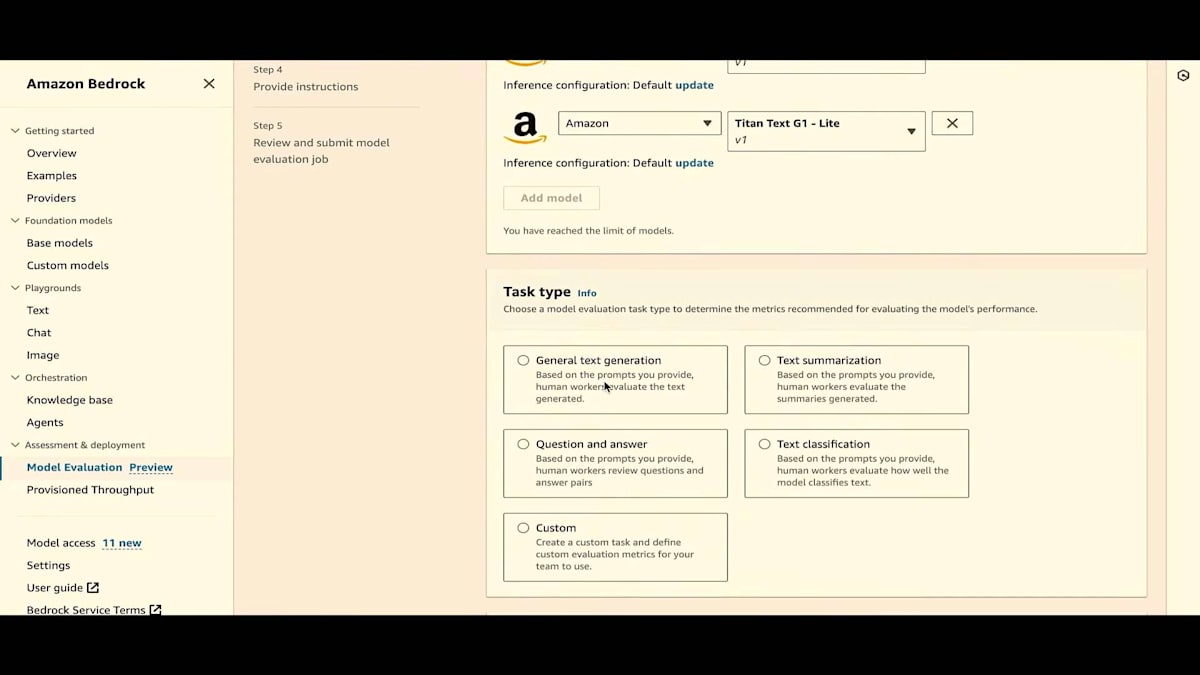Click update link for Titan inference configuration
This screenshot has width=1200, height=675.
pos(695,163)
